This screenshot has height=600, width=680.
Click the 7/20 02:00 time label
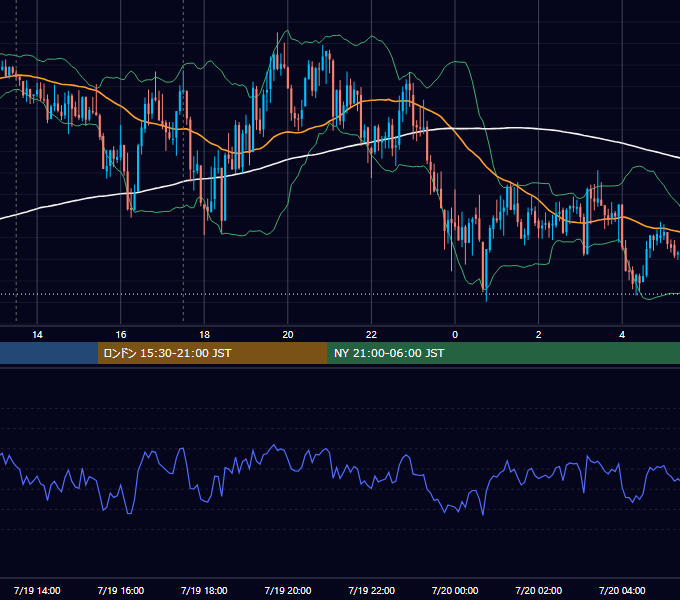tap(539, 590)
